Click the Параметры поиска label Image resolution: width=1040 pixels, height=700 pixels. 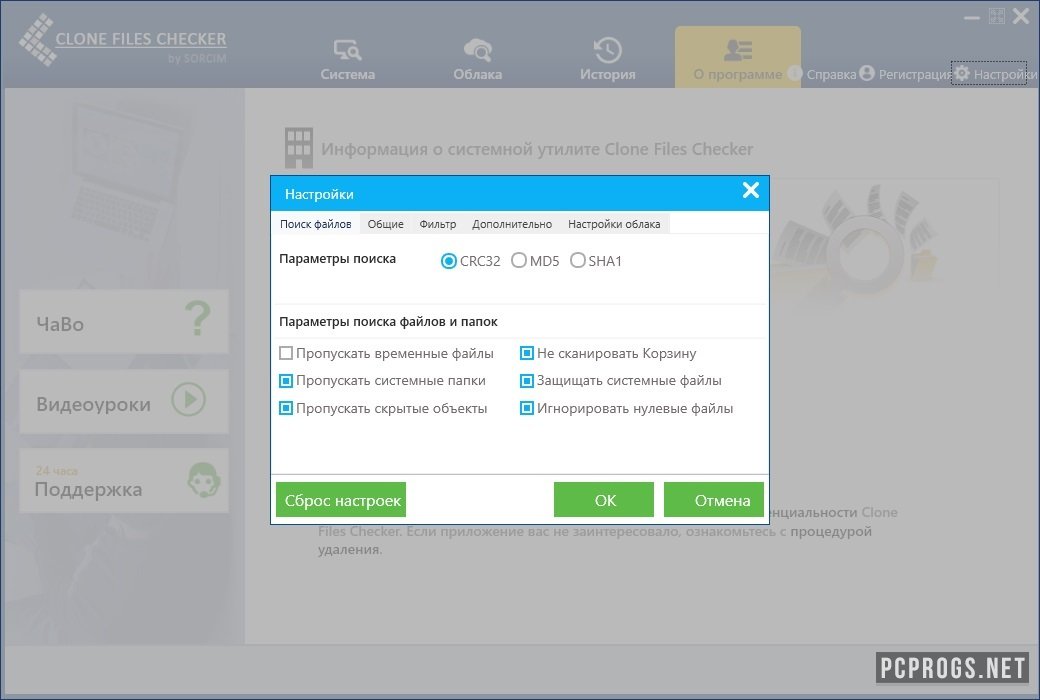coord(338,259)
